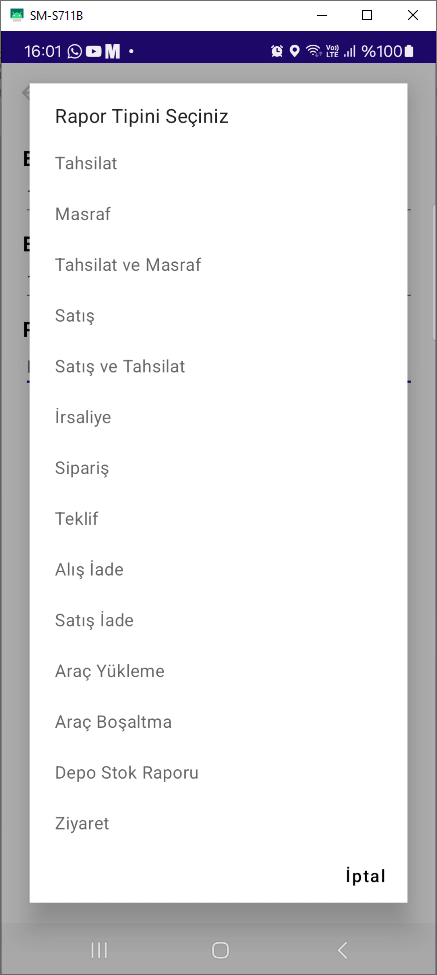The width and height of the screenshot is (437, 975).
Task: Open the recent apps navigation icon
Action: tap(99, 950)
